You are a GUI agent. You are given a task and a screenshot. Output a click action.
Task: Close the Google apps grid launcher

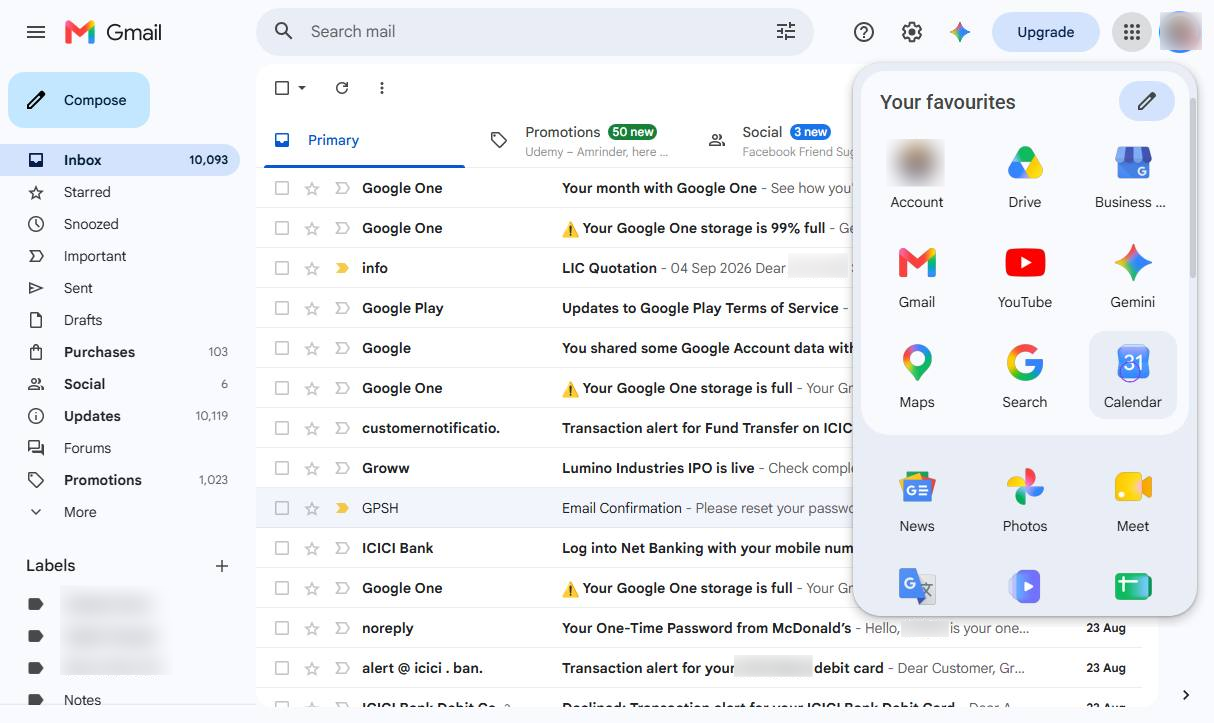(x=1131, y=32)
